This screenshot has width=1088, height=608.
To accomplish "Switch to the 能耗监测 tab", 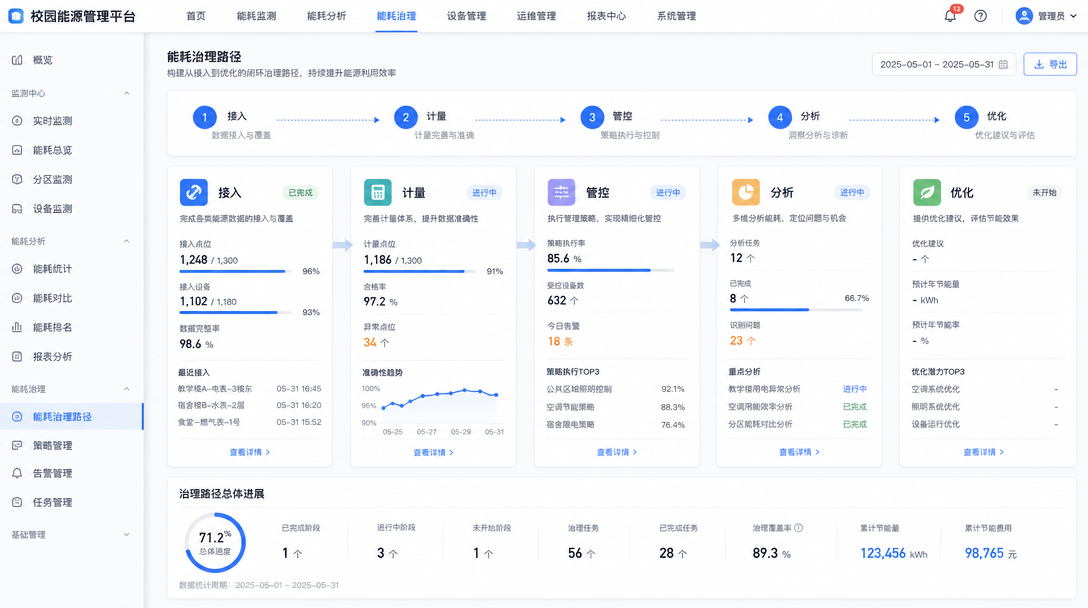I will tap(256, 16).
